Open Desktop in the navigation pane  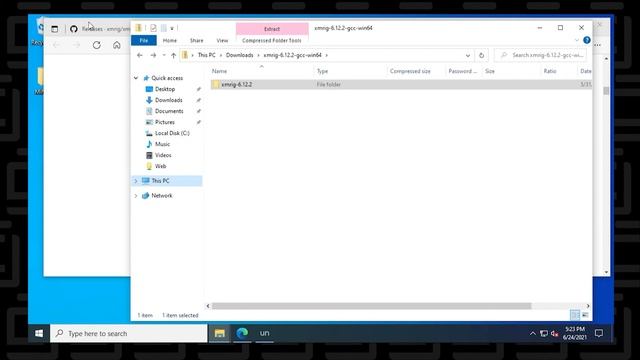165,89
